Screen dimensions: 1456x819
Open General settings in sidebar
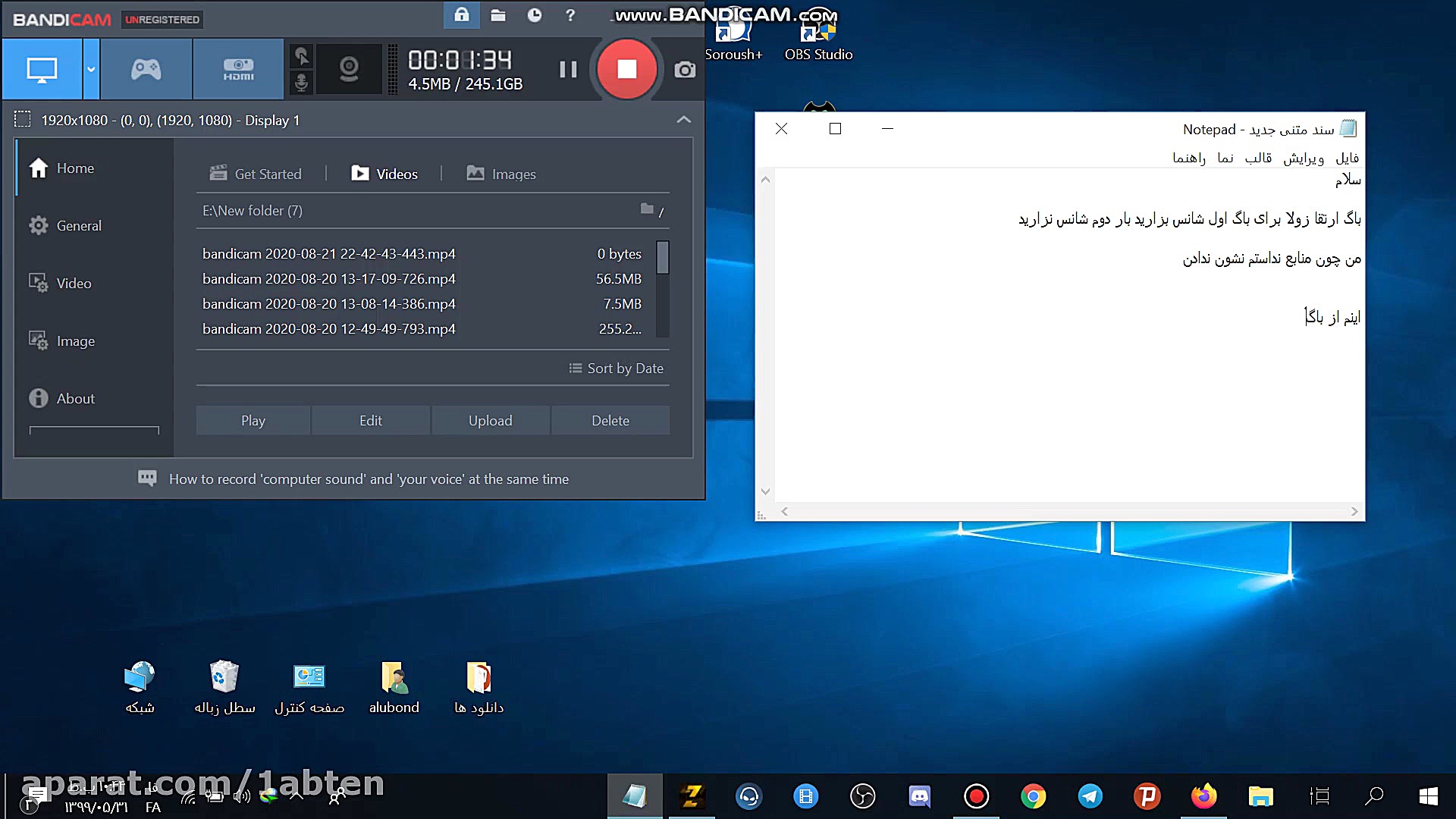(78, 226)
